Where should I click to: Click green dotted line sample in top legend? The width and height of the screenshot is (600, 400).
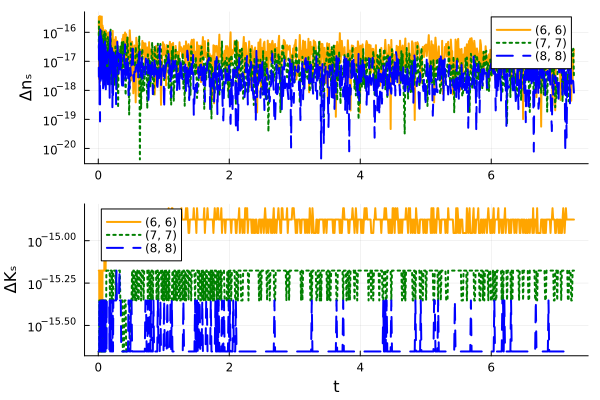(514, 43)
